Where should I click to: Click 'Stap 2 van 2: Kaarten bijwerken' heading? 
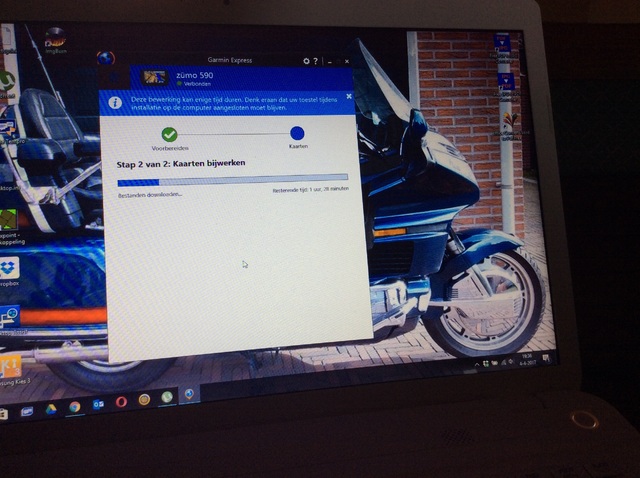(x=181, y=164)
